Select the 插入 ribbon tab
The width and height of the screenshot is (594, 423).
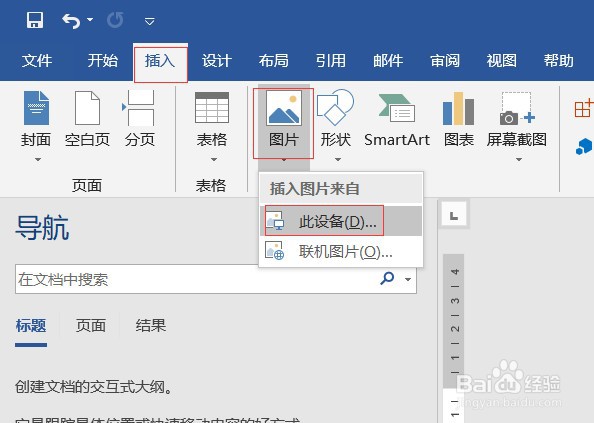point(160,61)
